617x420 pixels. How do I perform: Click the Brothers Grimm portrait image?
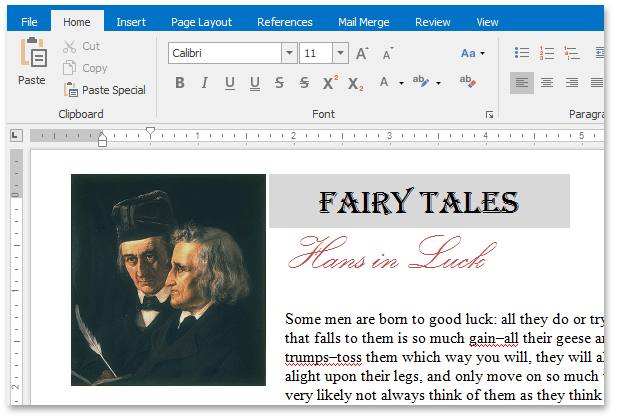[168, 280]
